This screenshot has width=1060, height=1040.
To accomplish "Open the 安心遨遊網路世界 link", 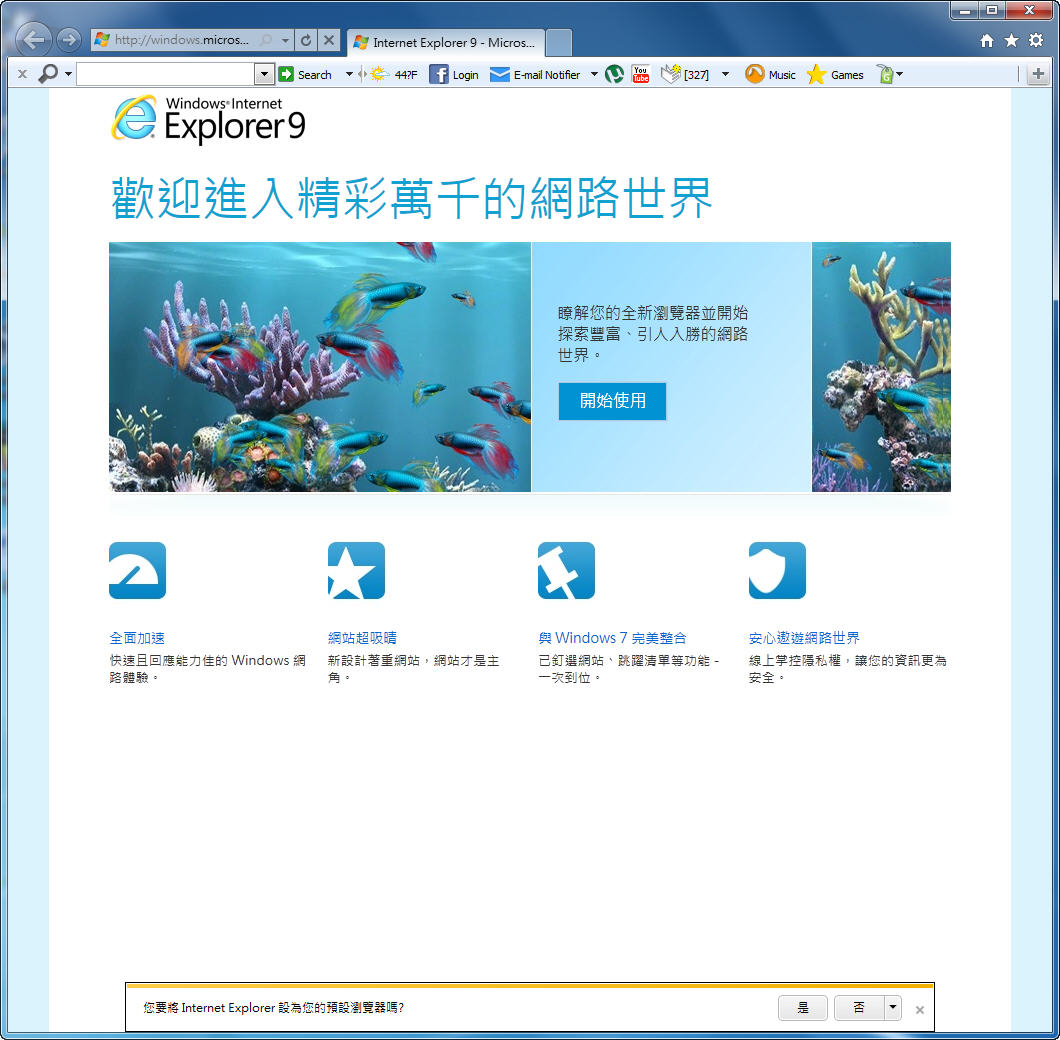I will pos(804,638).
